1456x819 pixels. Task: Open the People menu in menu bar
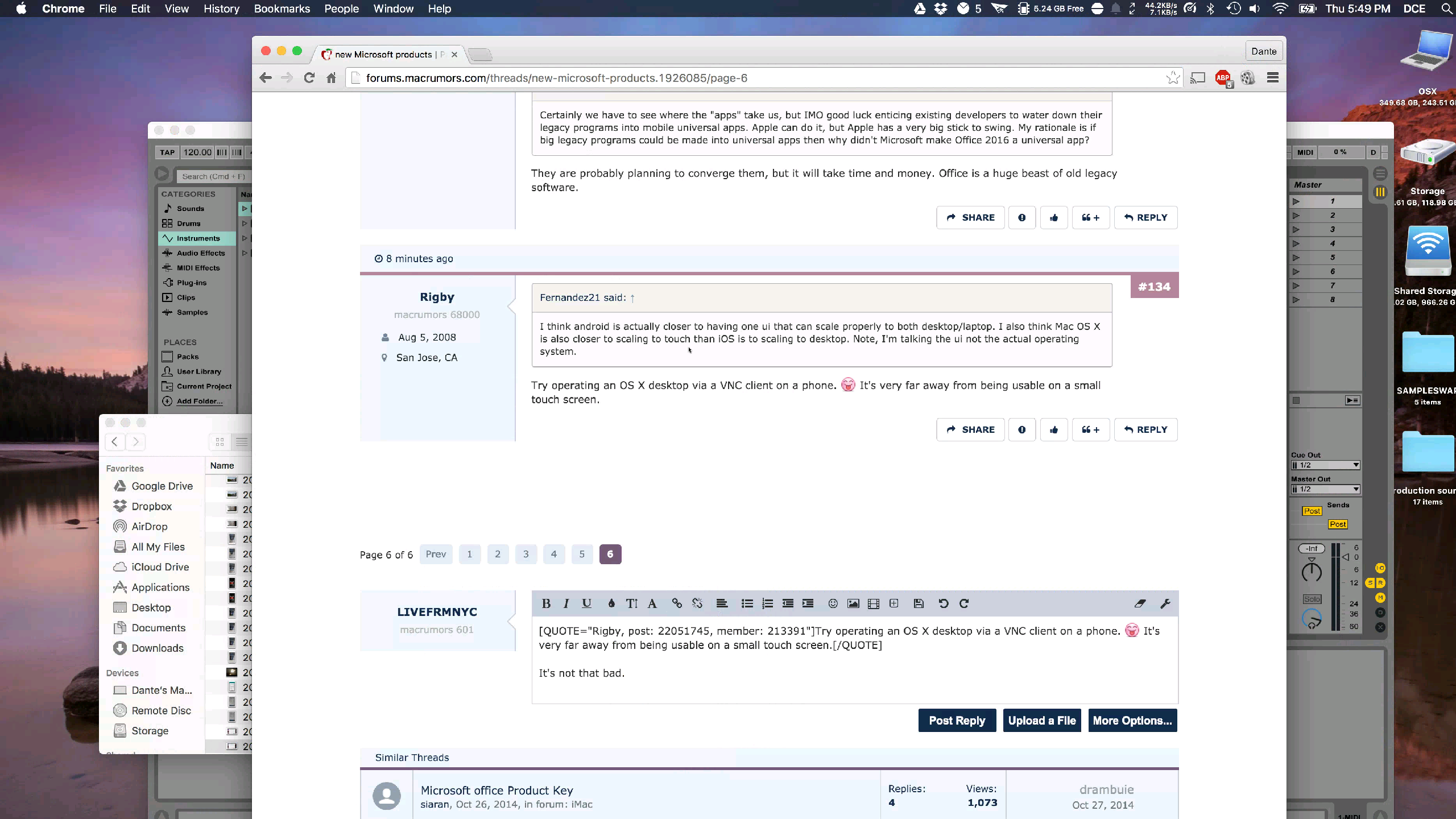point(342,9)
